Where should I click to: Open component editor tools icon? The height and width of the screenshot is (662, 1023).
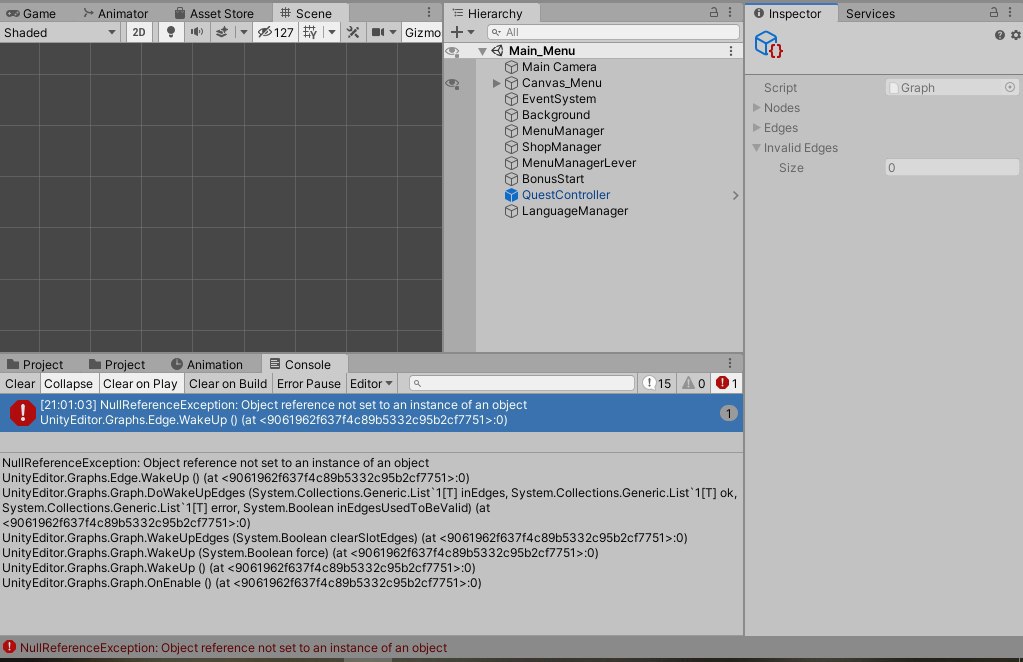(353, 32)
